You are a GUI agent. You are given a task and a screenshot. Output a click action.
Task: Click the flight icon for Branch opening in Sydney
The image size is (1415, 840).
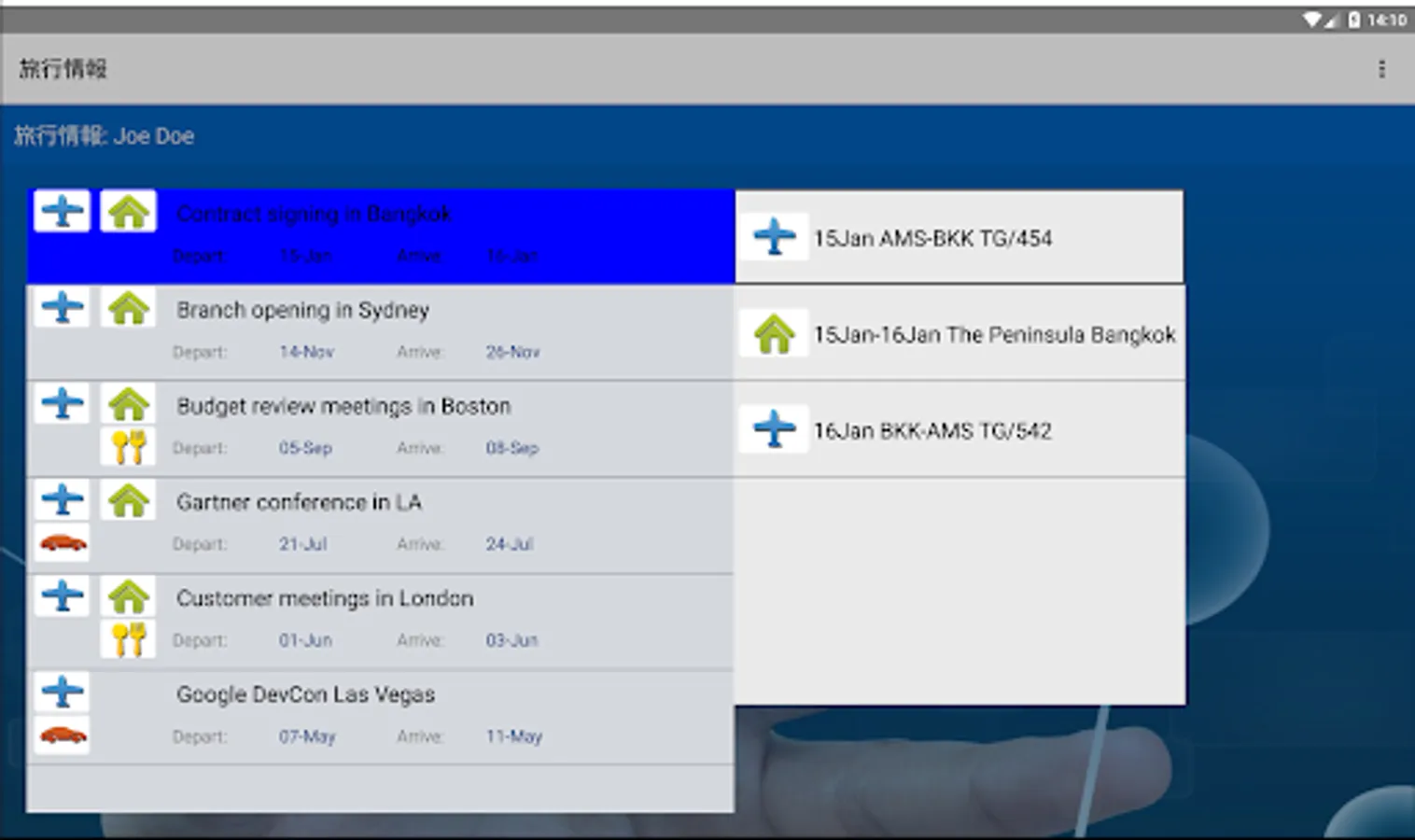[x=63, y=307]
